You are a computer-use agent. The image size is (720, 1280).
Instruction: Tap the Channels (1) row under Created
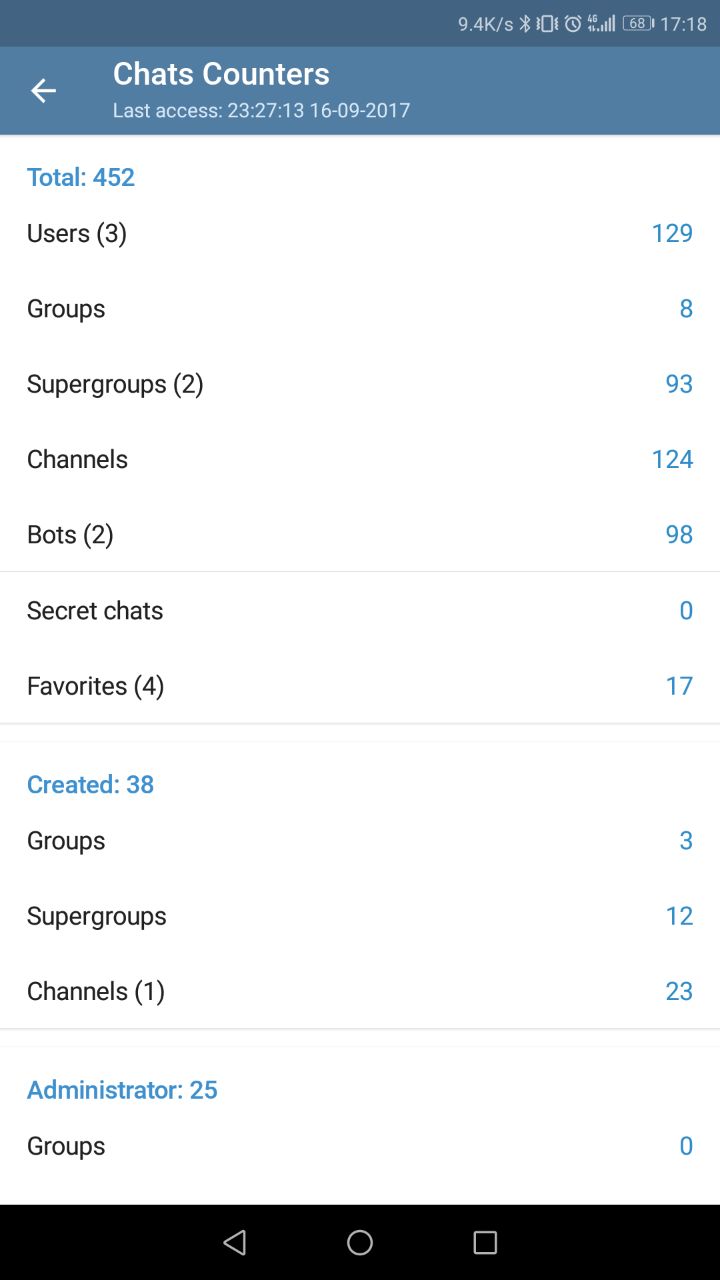pyautogui.click(x=360, y=991)
